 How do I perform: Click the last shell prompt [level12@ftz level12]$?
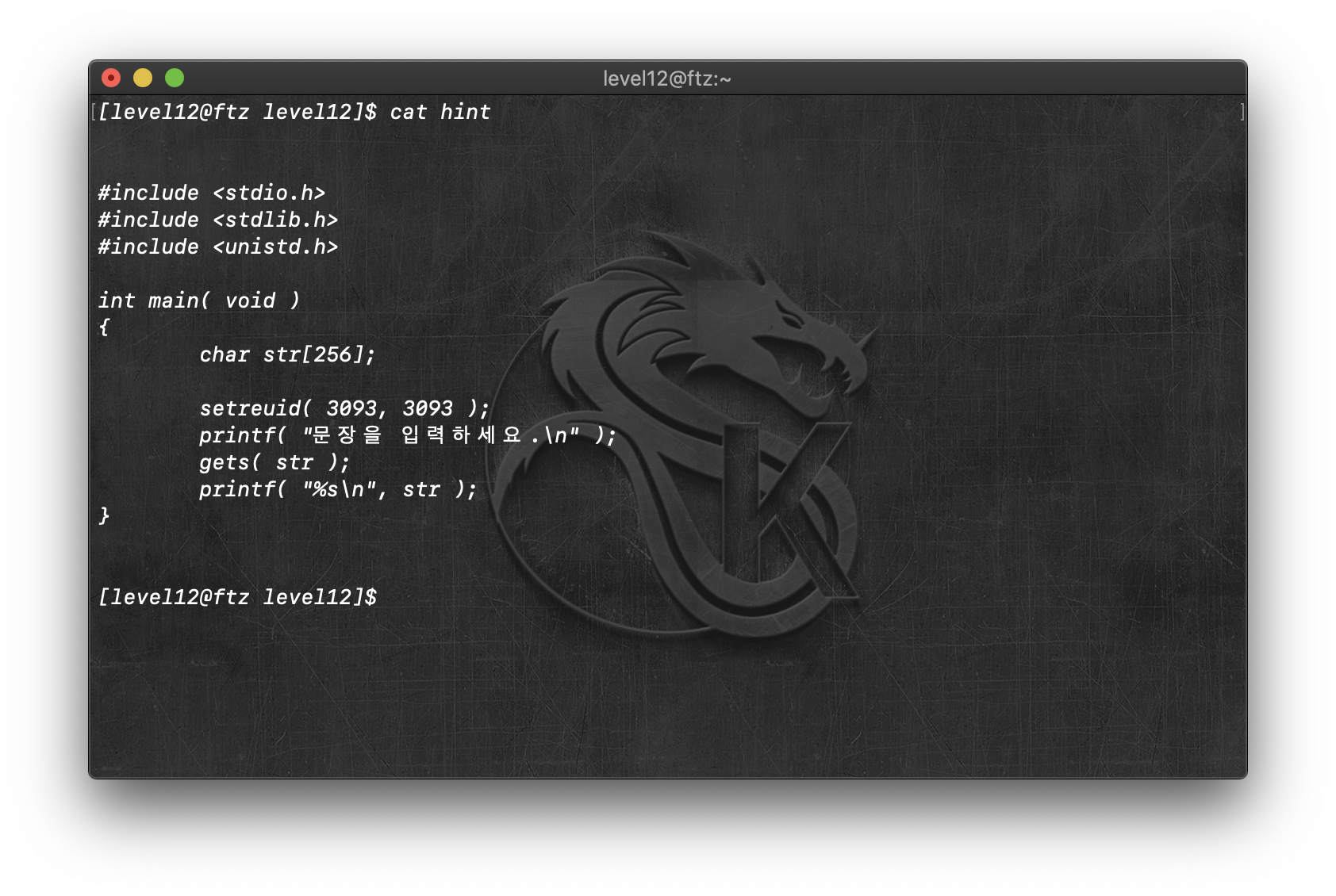[237, 597]
